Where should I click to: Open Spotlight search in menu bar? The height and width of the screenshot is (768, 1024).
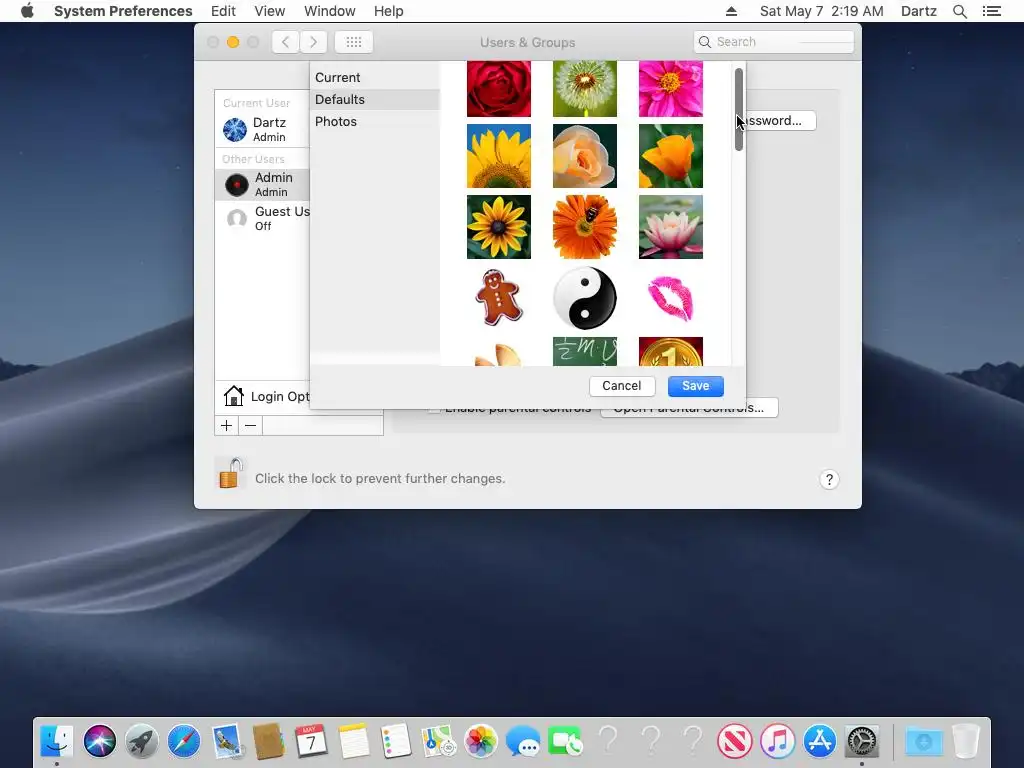coord(960,11)
